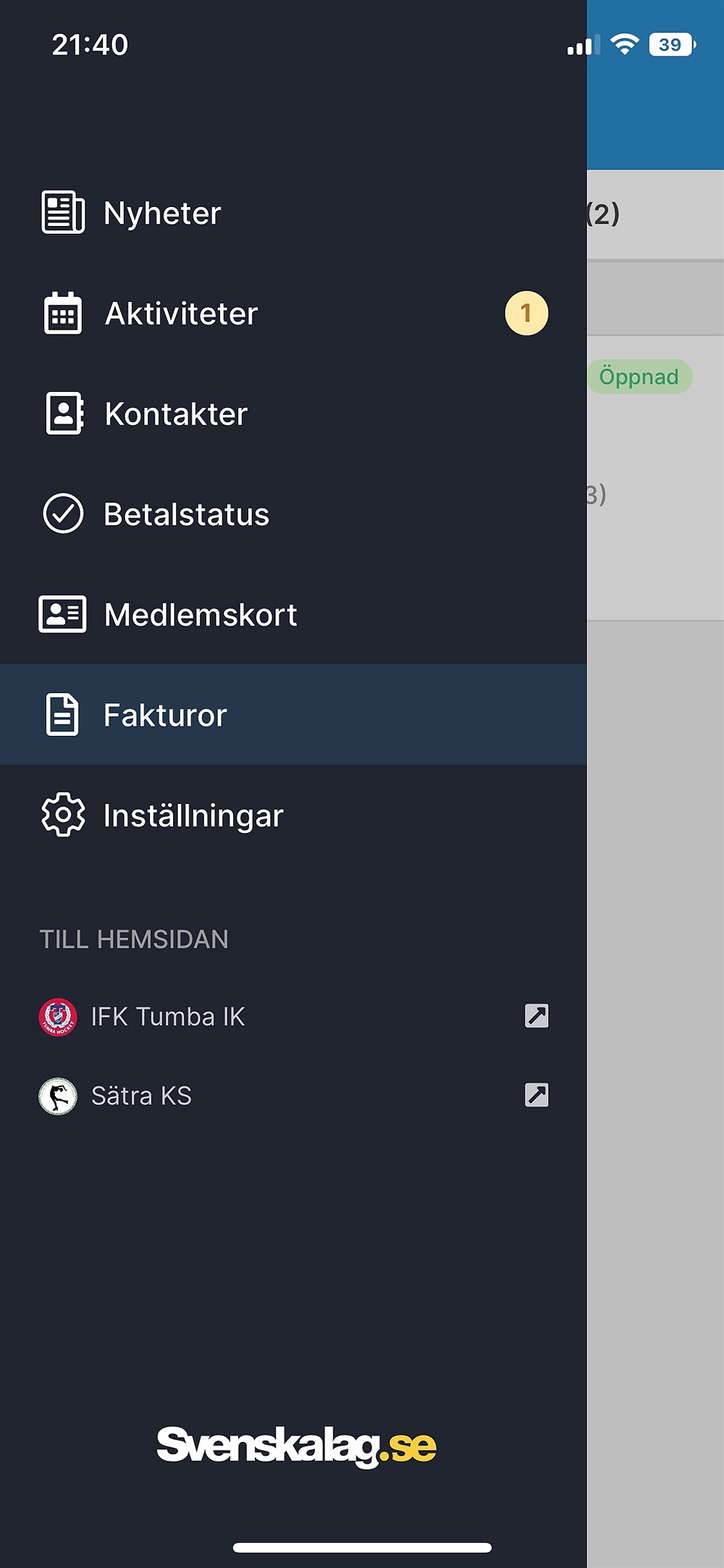
Task: Tap the Inställningar gear icon
Action: pyautogui.click(x=63, y=815)
